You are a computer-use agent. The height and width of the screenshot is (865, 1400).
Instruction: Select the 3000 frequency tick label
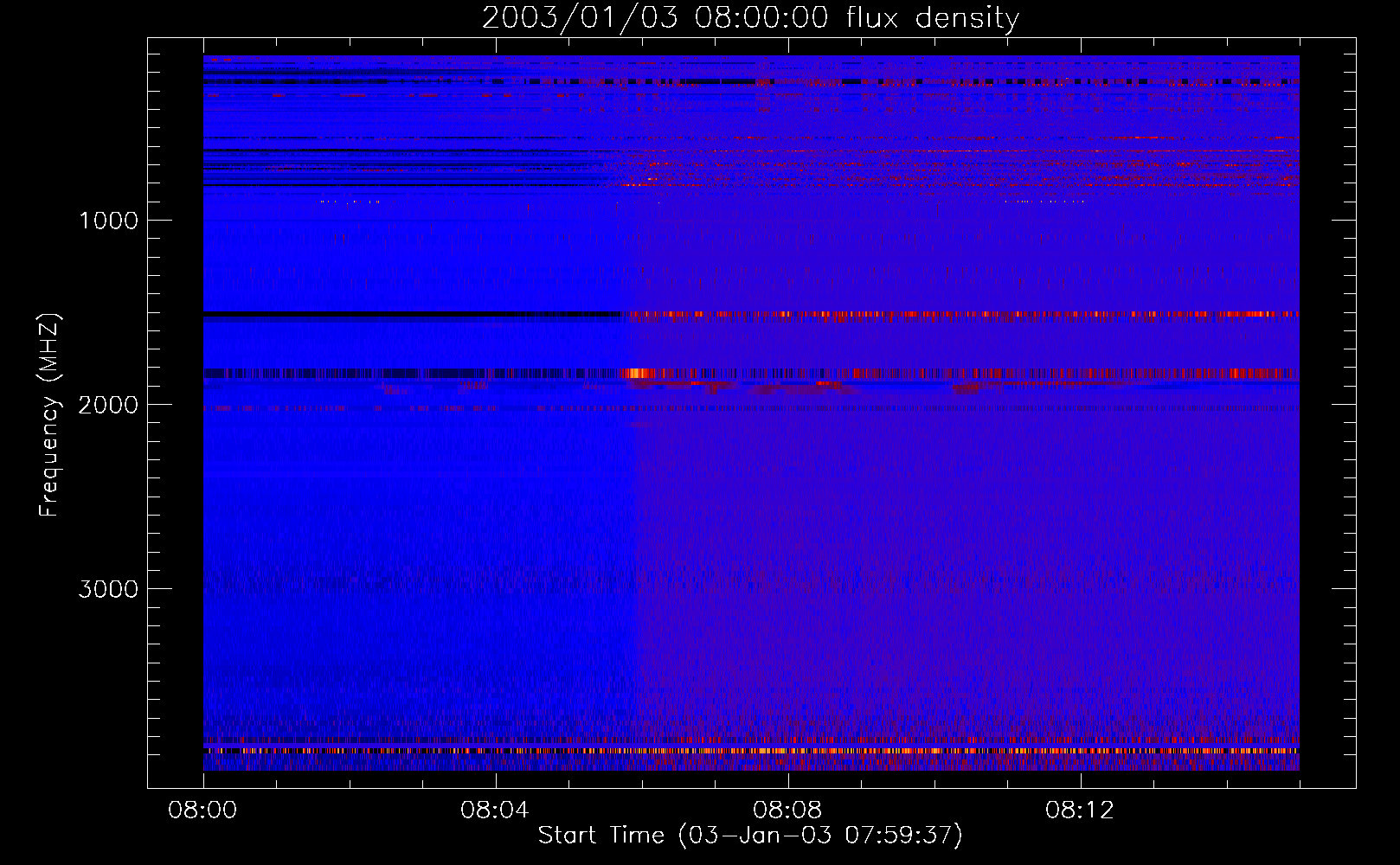click(x=108, y=589)
